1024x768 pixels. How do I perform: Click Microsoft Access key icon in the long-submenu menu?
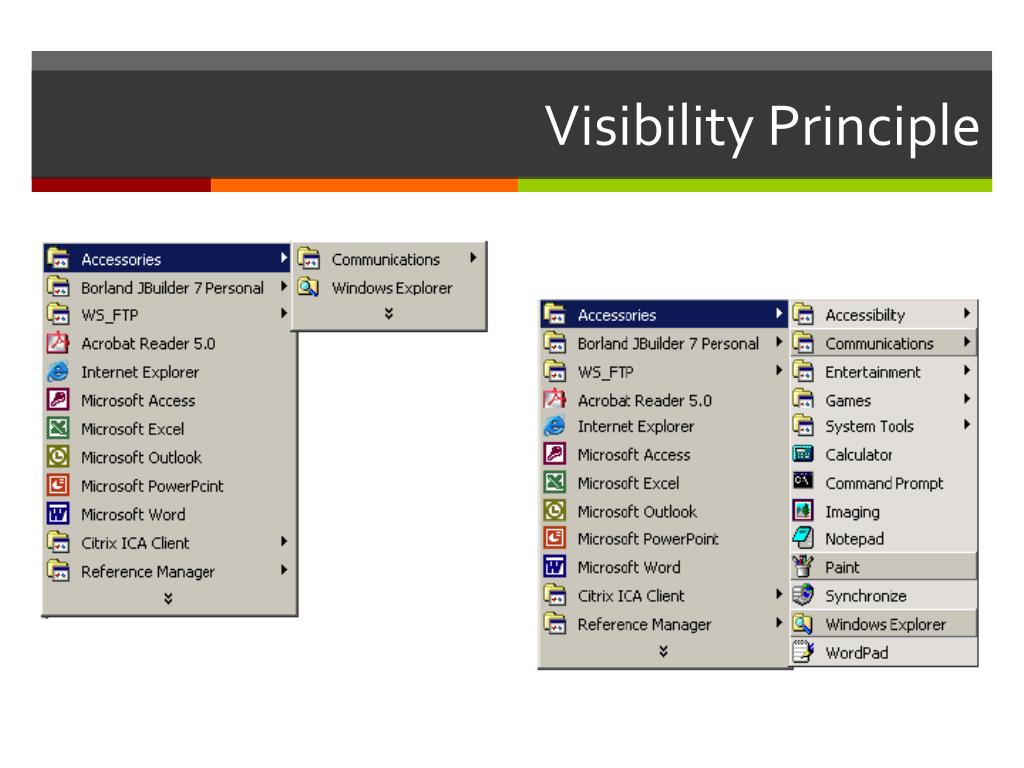click(x=554, y=454)
